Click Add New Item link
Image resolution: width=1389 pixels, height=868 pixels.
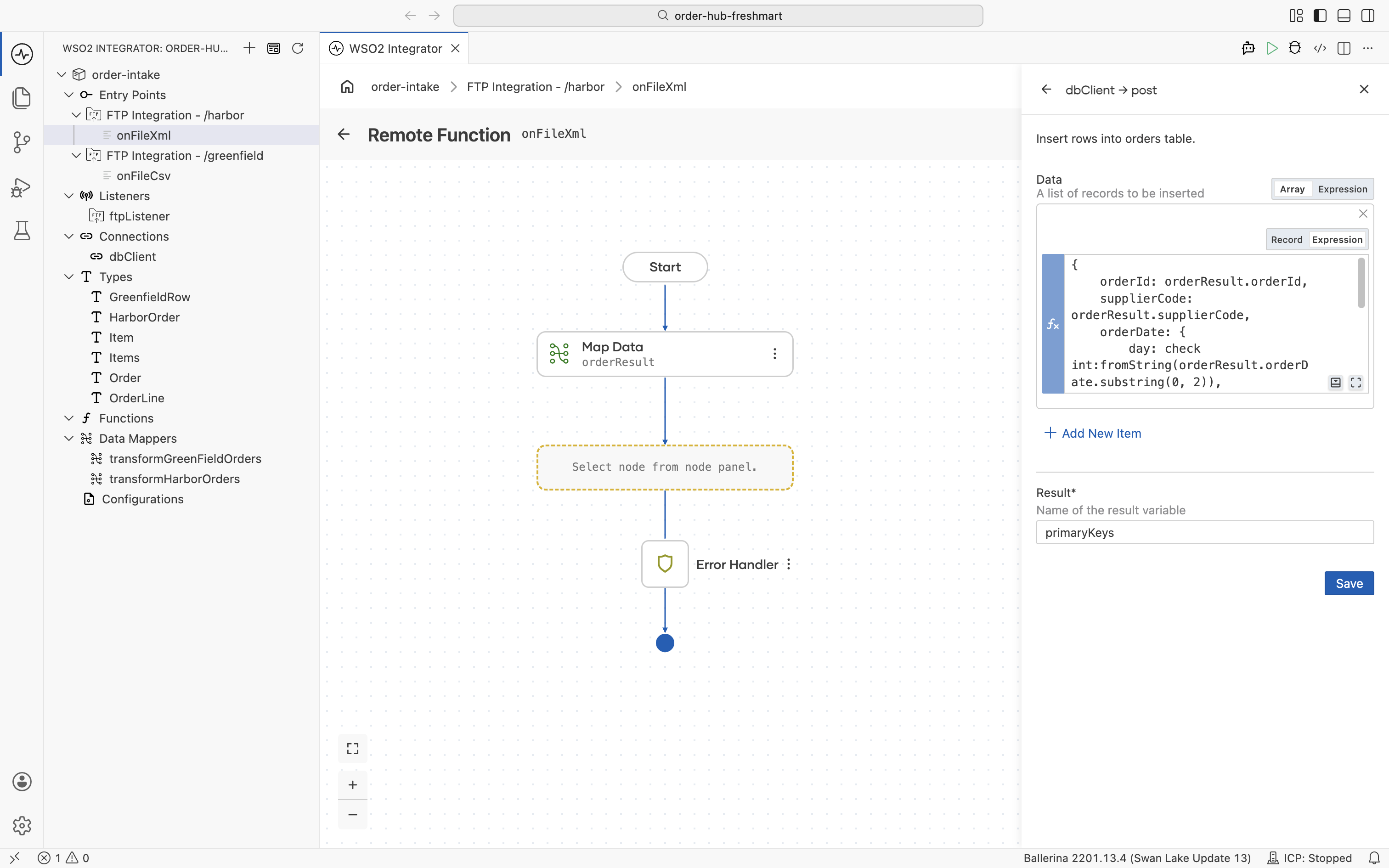[1092, 434]
